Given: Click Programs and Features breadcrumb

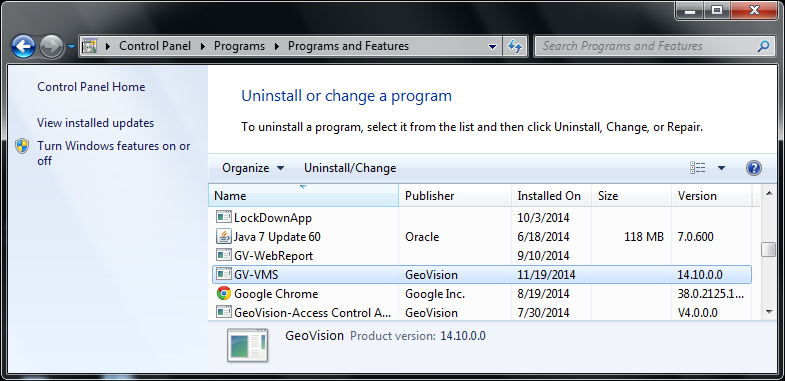Looking at the screenshot, I should [x=348, y=46].
